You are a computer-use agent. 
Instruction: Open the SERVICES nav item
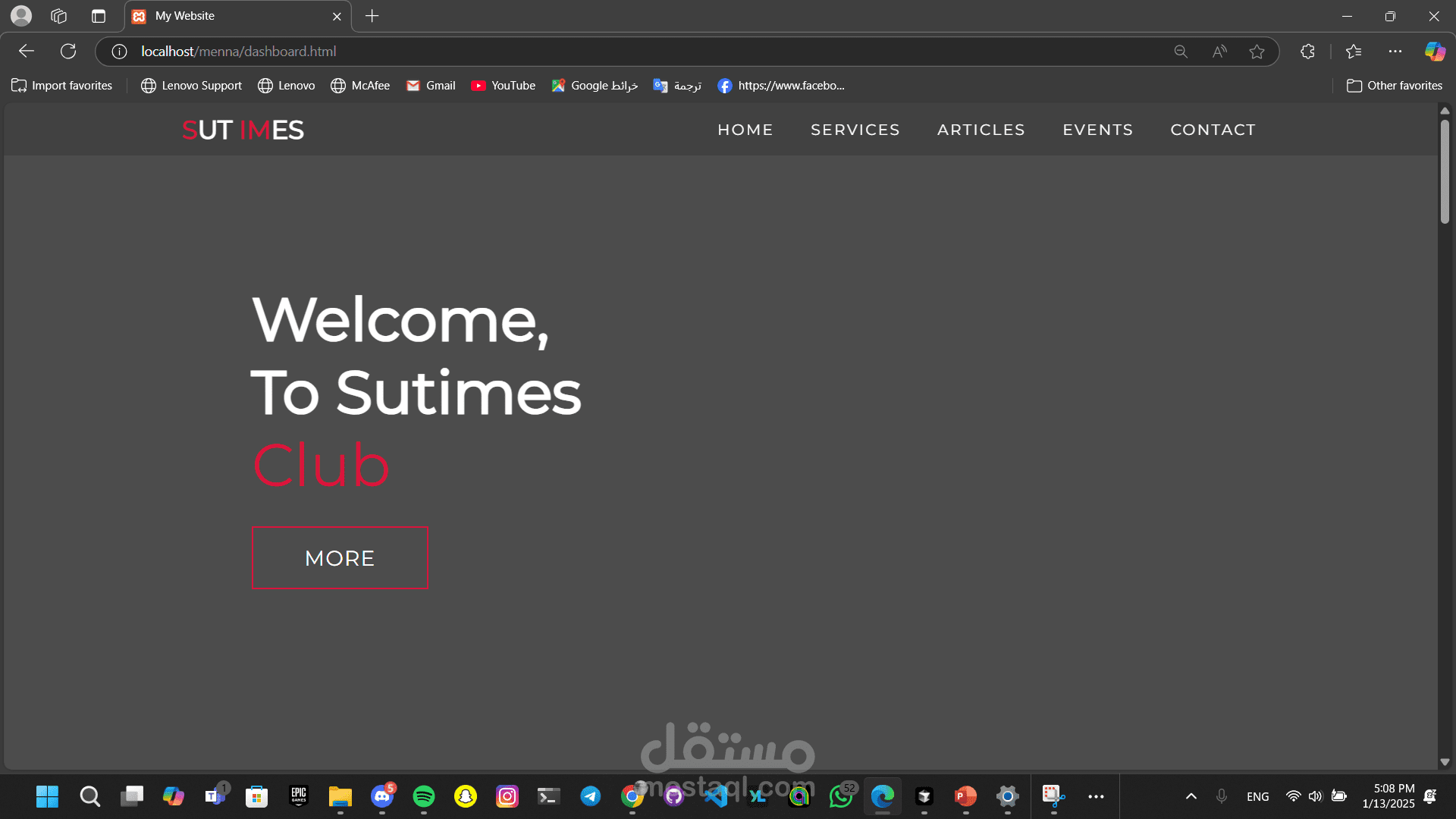(x=855, y=130)
